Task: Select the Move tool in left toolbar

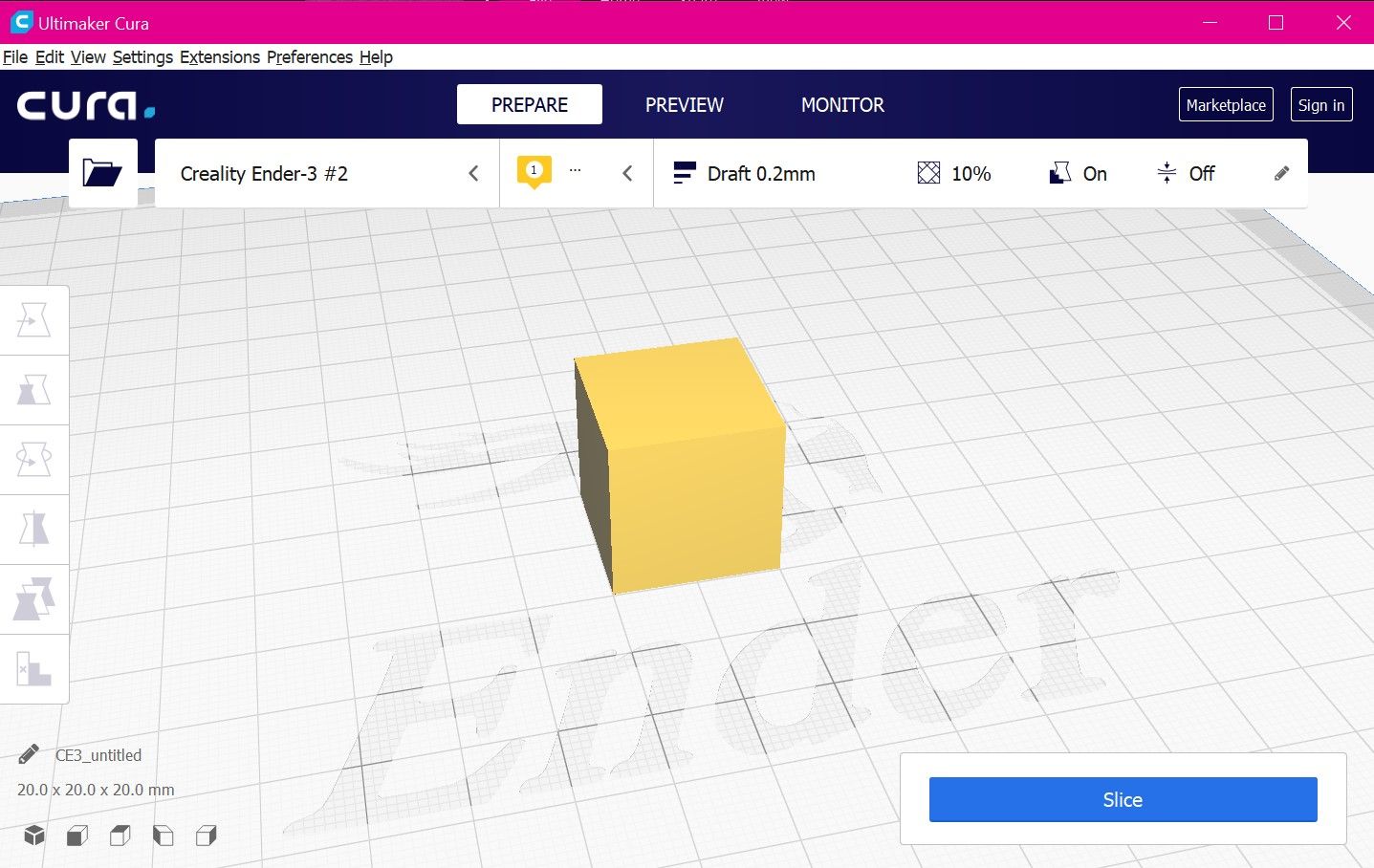Action: [33, 320]
